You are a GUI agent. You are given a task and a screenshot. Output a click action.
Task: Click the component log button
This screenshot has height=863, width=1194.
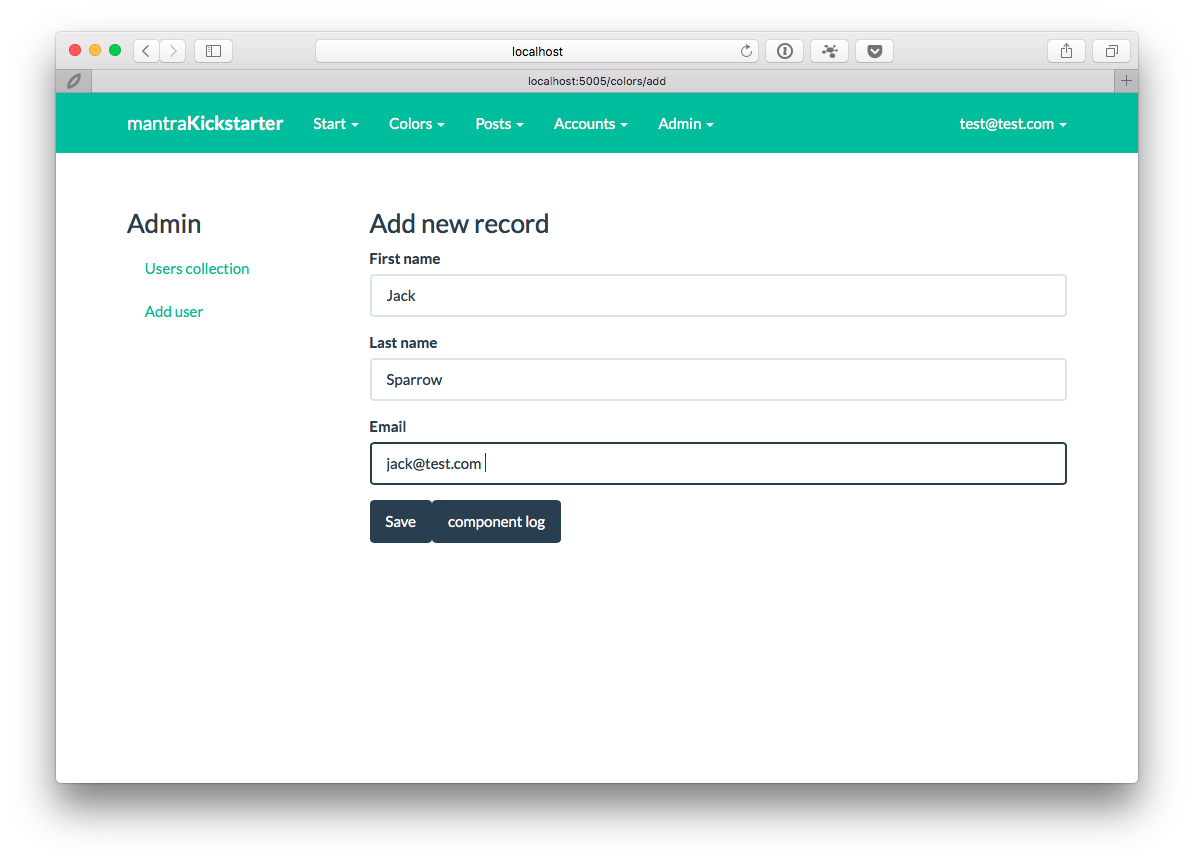point(496,522)
